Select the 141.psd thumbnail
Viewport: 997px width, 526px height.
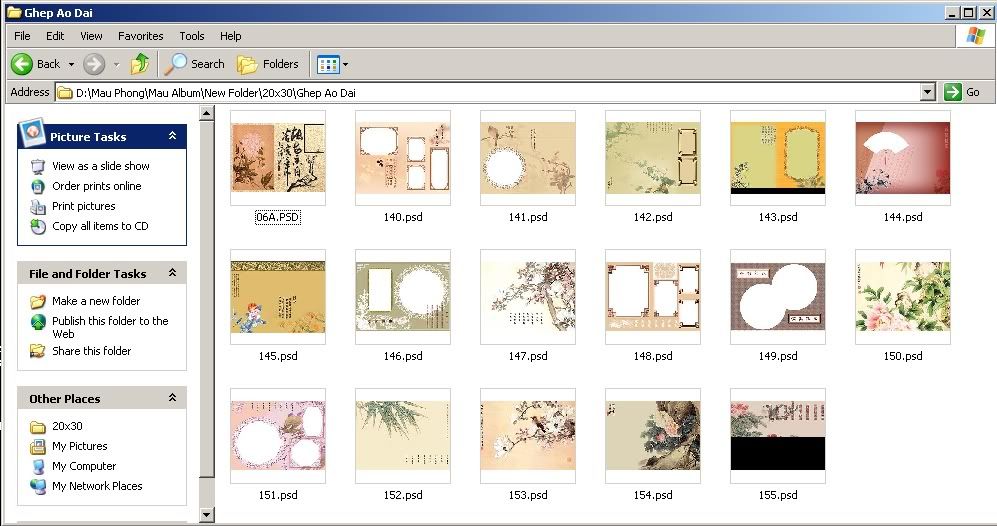[x=528, y=158]
